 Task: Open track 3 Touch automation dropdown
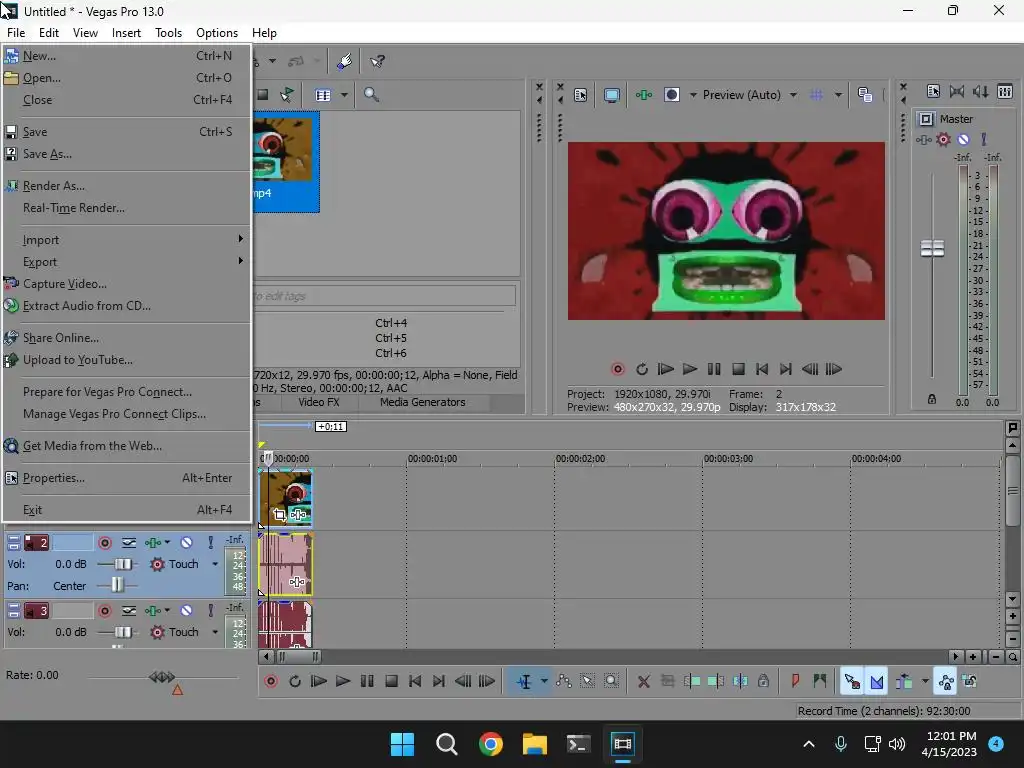tap(215, 632)
